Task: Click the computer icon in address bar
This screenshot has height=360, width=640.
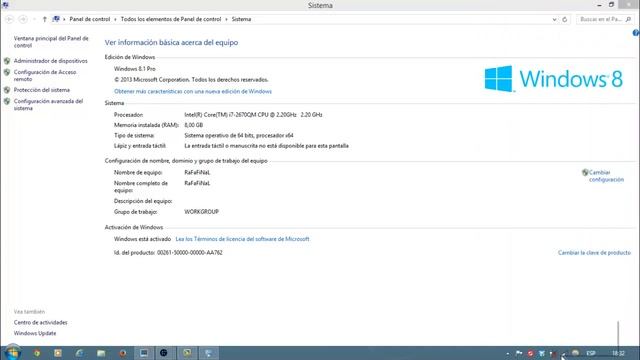Action: [56, 19]
